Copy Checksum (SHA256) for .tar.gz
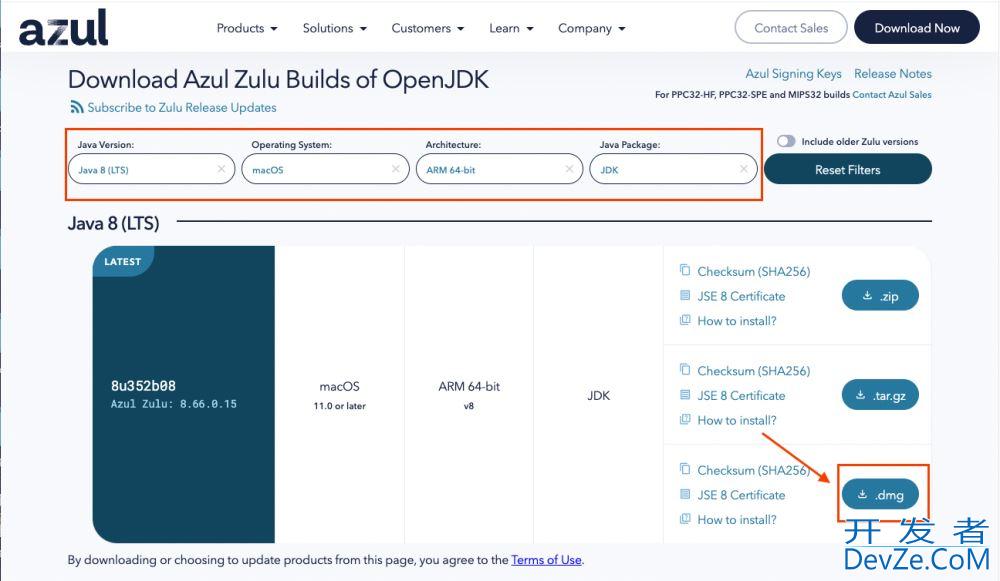 754,371
